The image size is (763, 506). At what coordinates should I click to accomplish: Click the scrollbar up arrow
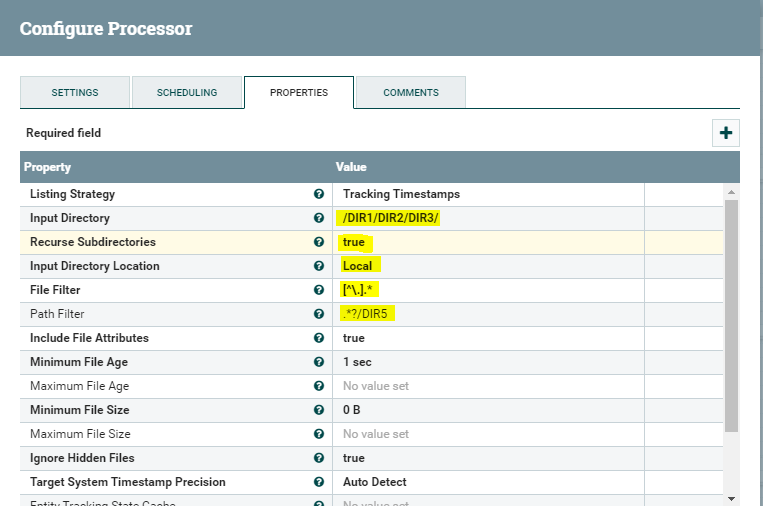click(732, 191)
